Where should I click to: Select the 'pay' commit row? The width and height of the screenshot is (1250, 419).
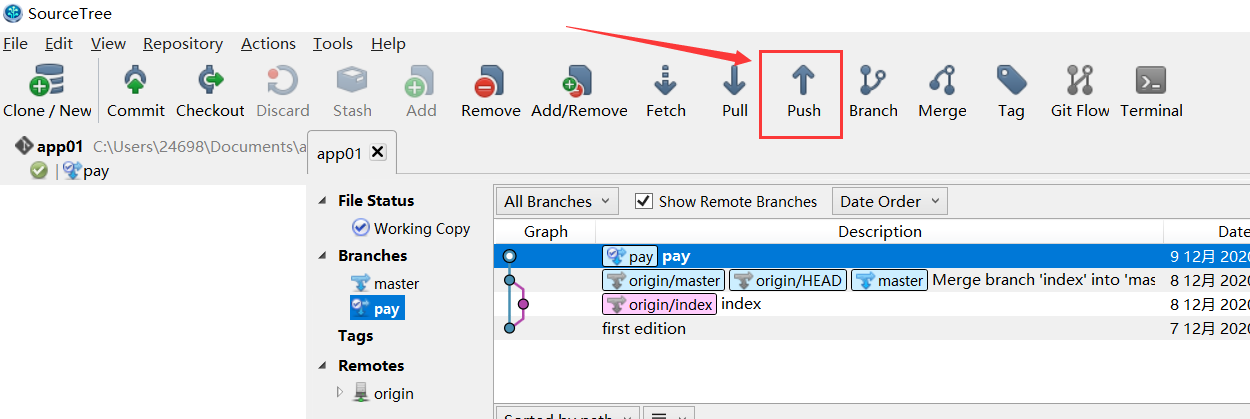pyautogui.click(x=872, y=256)
